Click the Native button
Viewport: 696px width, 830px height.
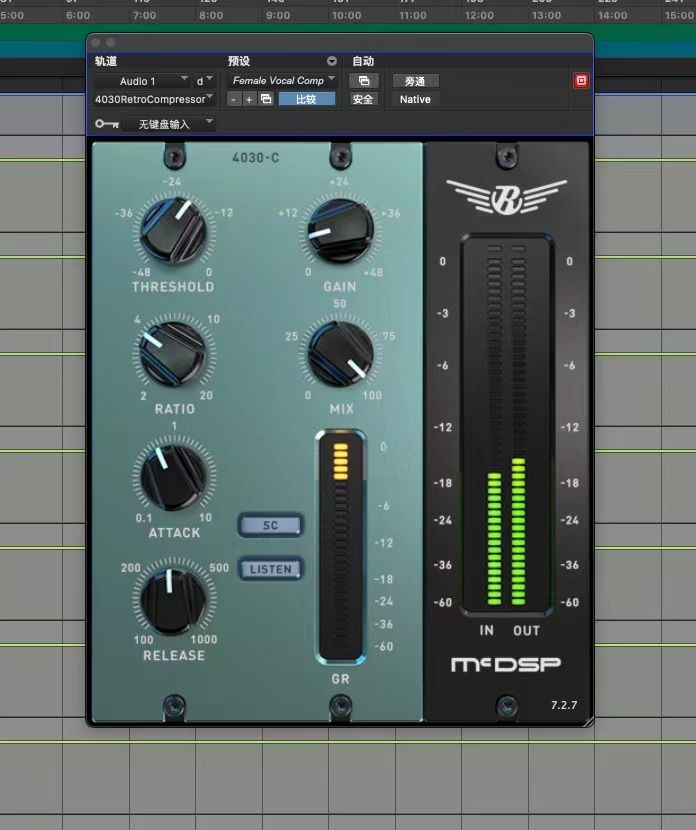click(x=415, y=100)
